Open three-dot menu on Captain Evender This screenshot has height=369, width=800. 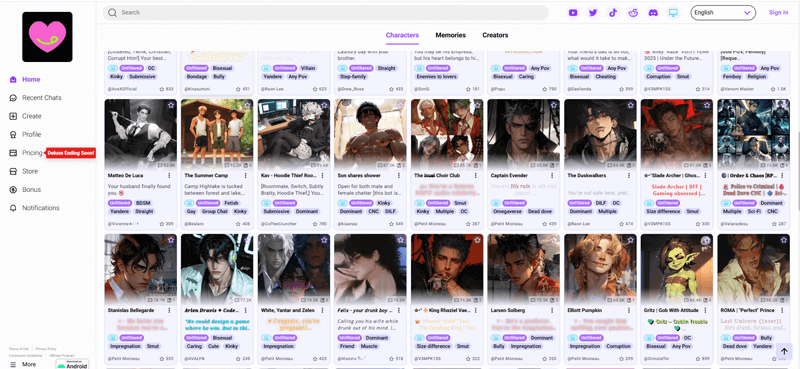click(552, 176)
